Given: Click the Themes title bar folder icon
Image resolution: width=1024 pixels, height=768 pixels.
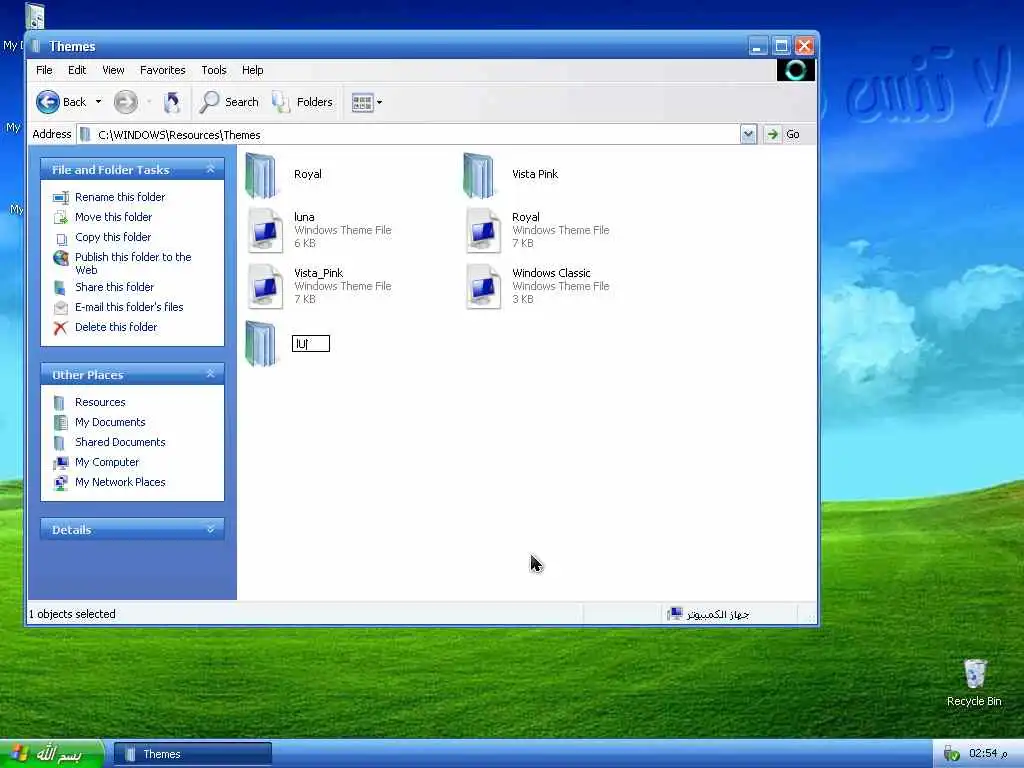Looking at the screenshot, I should click(37, 46).
